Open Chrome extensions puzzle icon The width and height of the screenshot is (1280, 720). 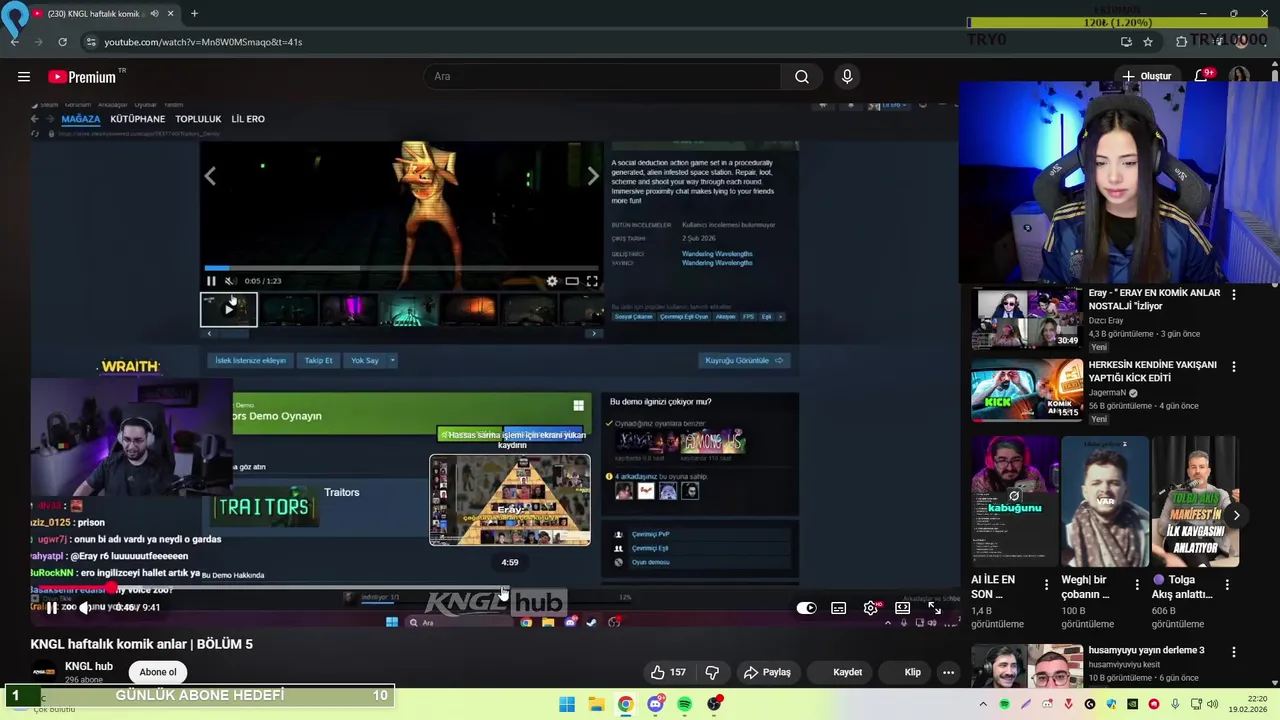(x=1182, y=42)
